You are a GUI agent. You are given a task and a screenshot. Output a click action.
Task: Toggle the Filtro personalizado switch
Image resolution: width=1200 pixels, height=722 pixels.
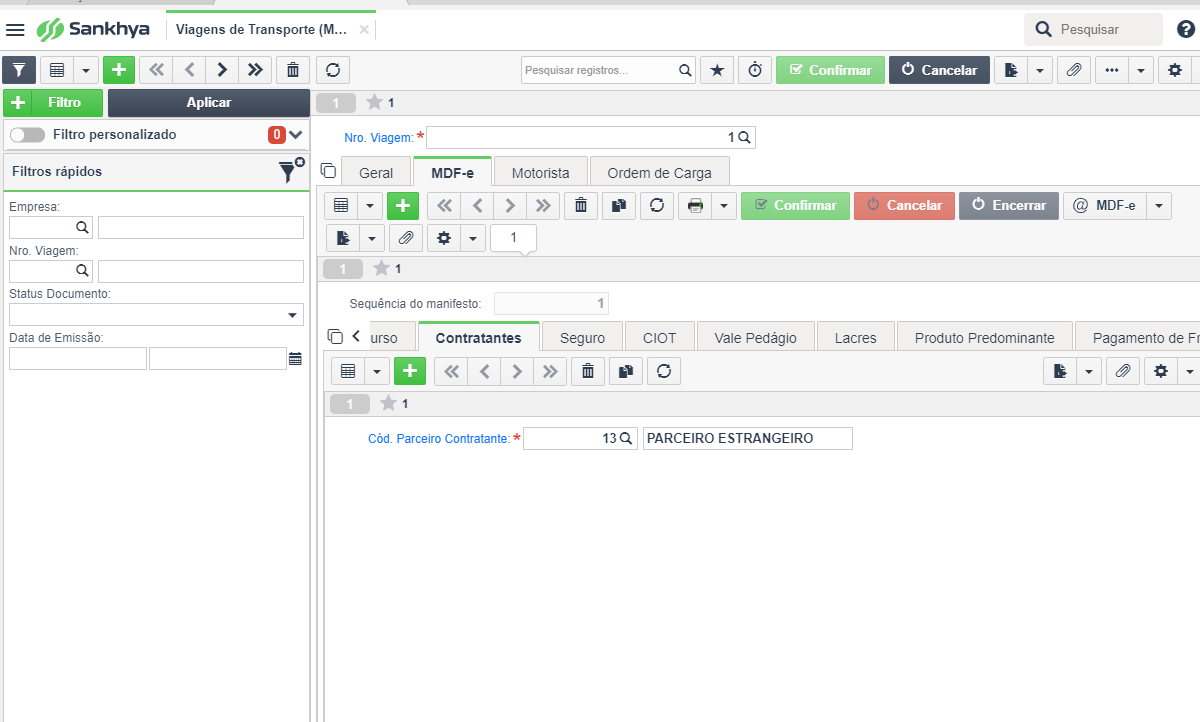pyautogui.click(x=28, y=134)
